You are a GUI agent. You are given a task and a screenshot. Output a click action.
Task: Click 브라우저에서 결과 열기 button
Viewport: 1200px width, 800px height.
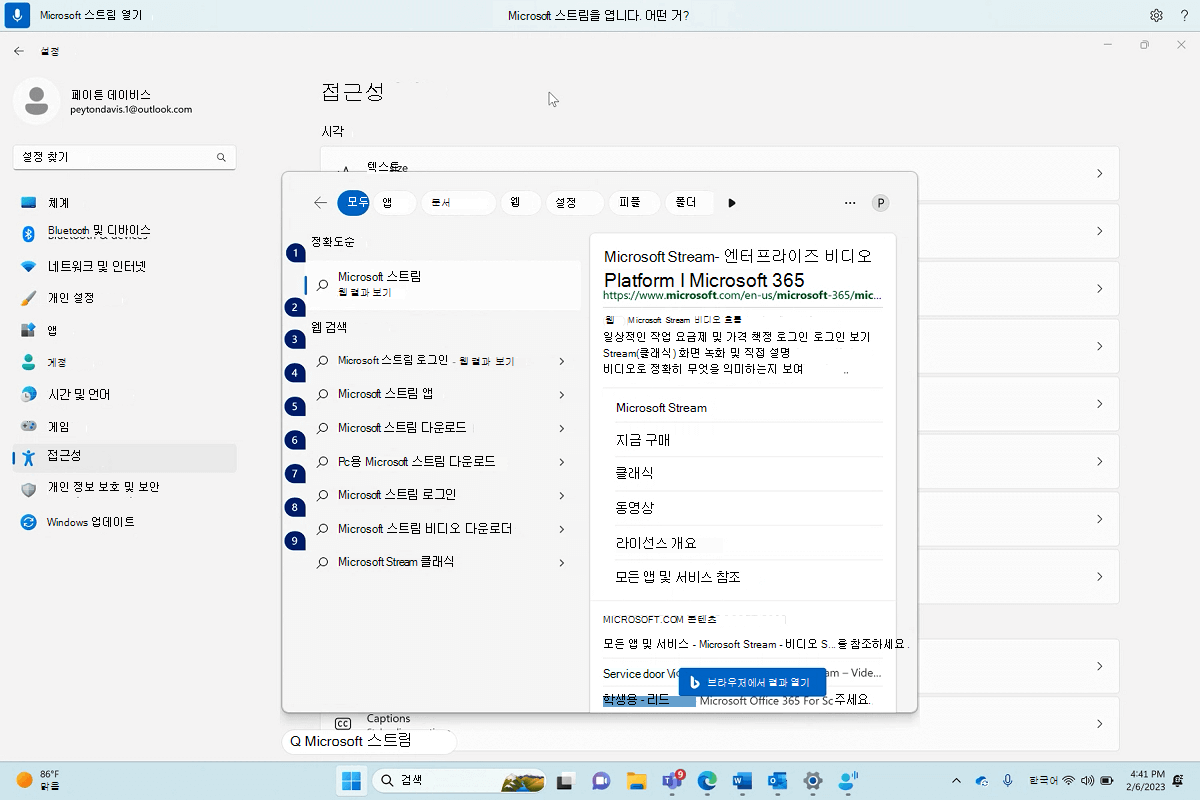point(752,682)
